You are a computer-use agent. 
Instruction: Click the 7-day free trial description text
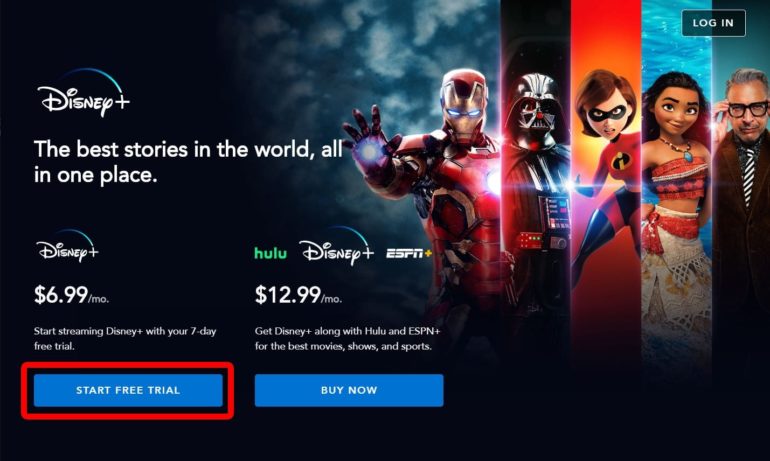click(125, 338)
